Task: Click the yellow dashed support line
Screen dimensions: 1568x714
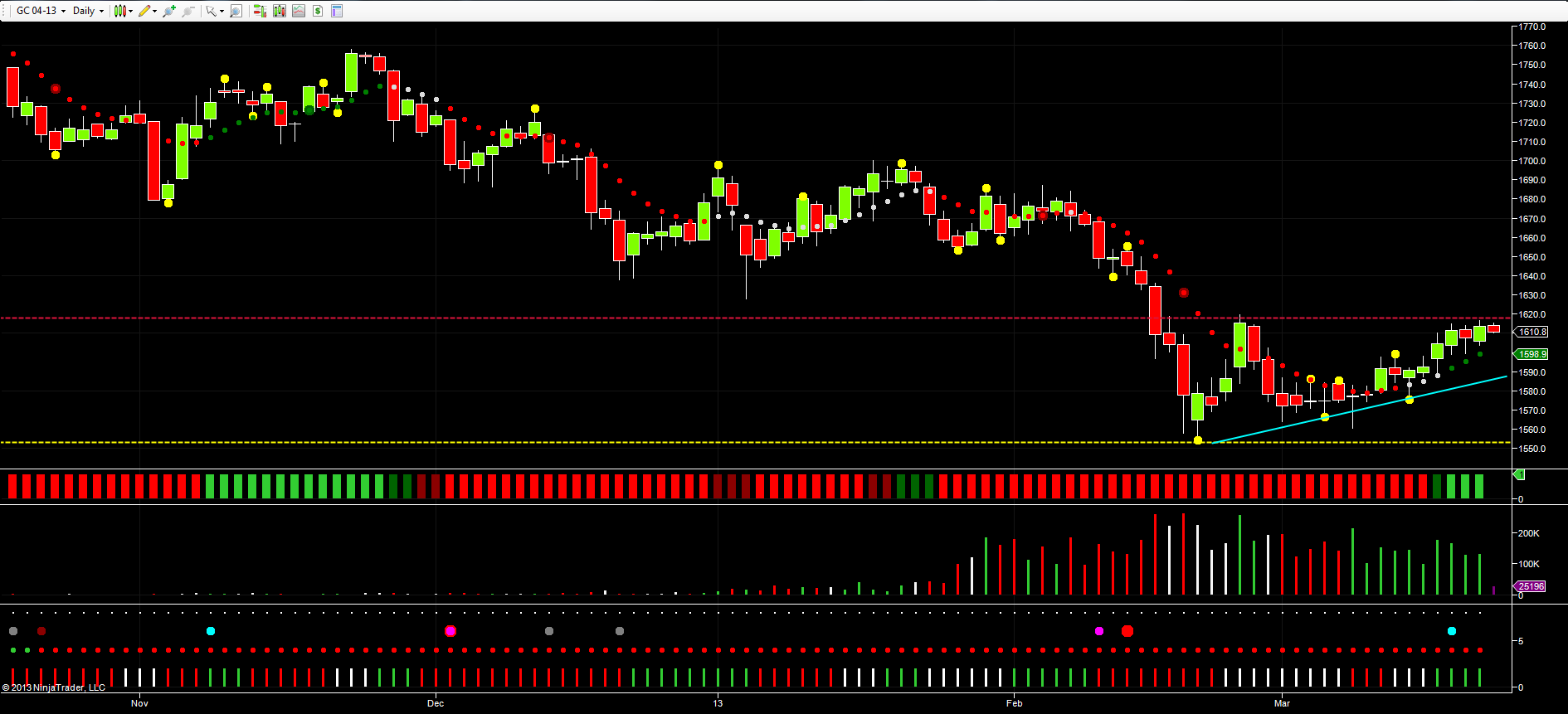Action: pos(755,442)
